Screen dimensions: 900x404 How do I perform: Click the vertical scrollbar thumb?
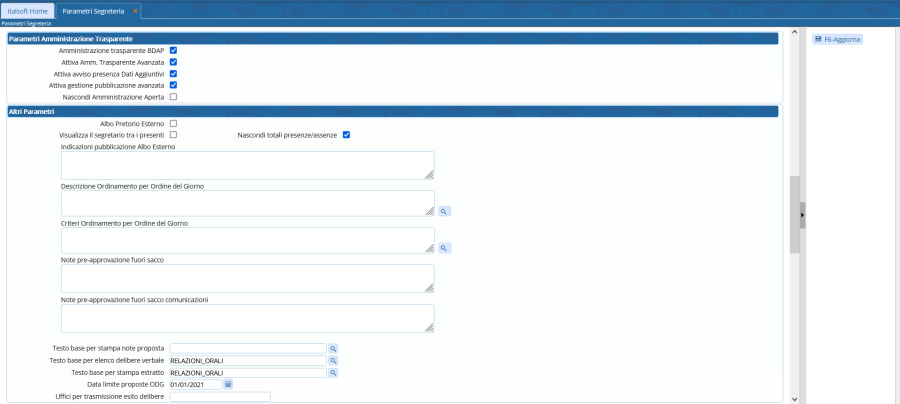(794, 214)
